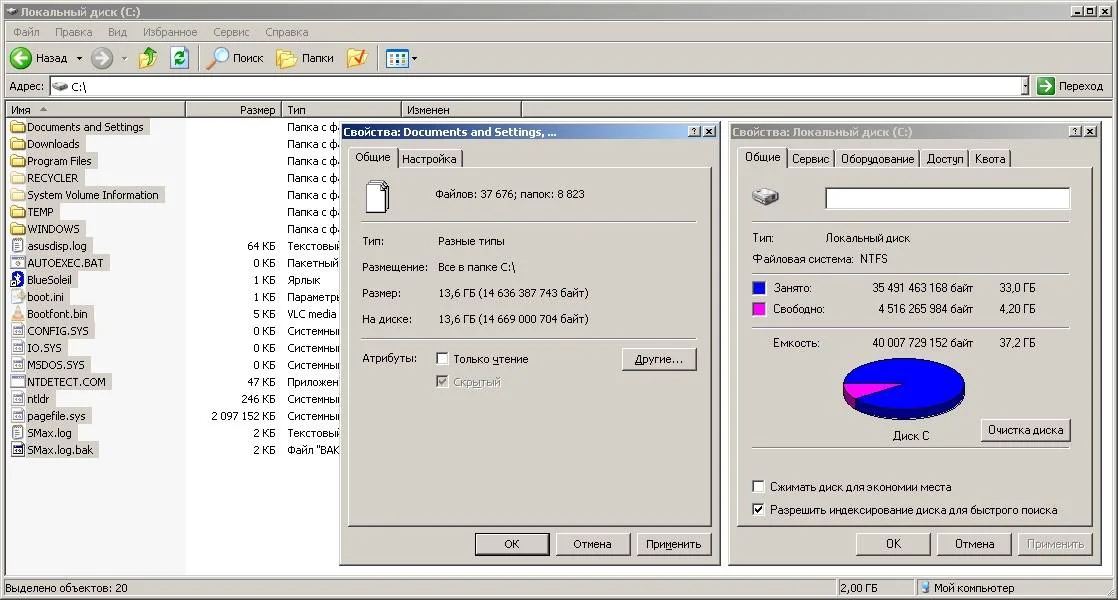1118x600 pixels.
Task: Click the greyed Hidden attribute checkbox
Action: [442, 382]
